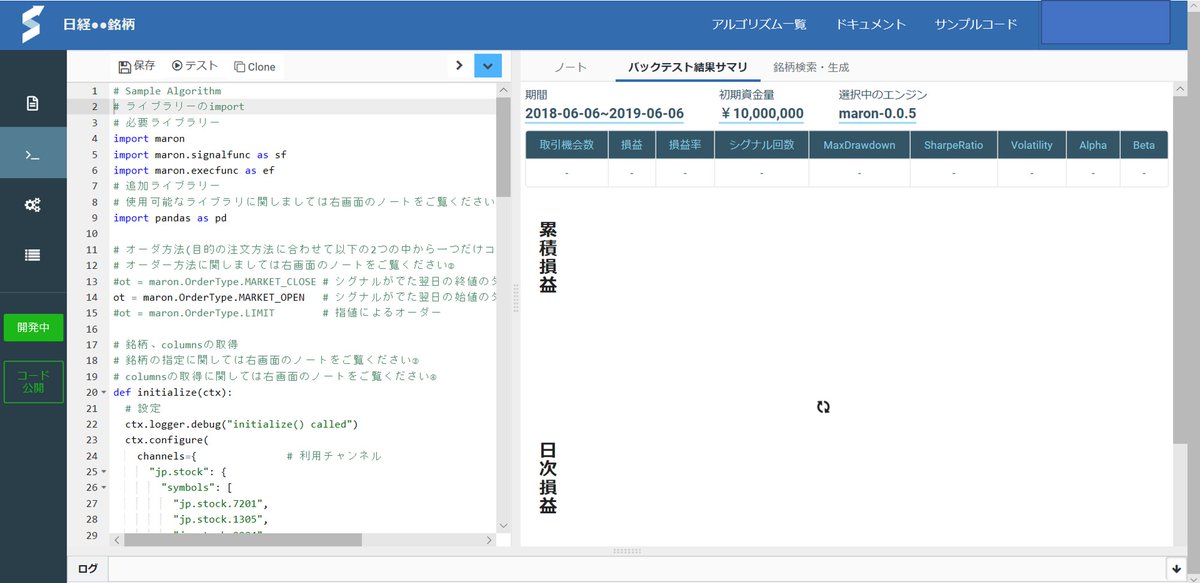The image size is (1200, 583).
Task: Click the 損益率 column header
Action: 685,145
